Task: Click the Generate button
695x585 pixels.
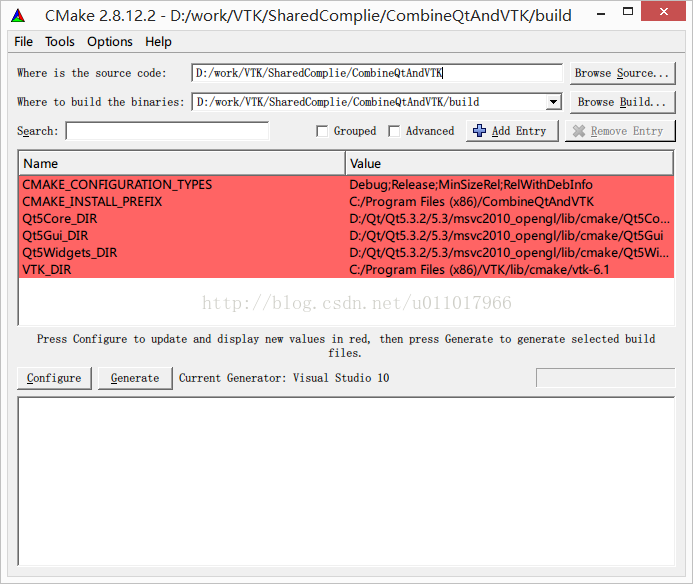Action: pos(135,378)
